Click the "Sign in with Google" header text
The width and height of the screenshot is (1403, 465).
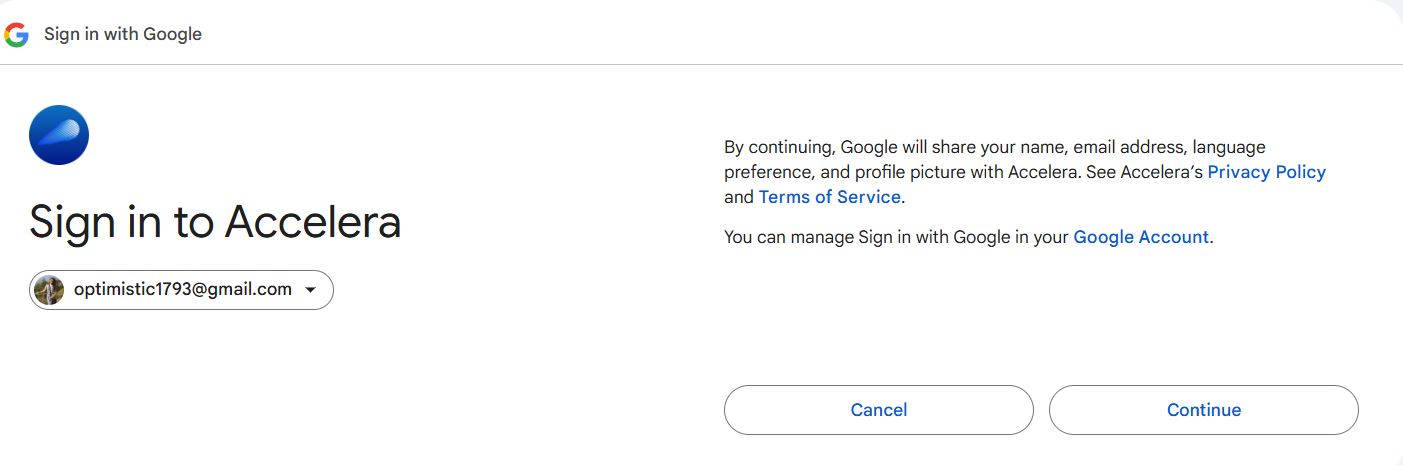[x=123, y=34]
